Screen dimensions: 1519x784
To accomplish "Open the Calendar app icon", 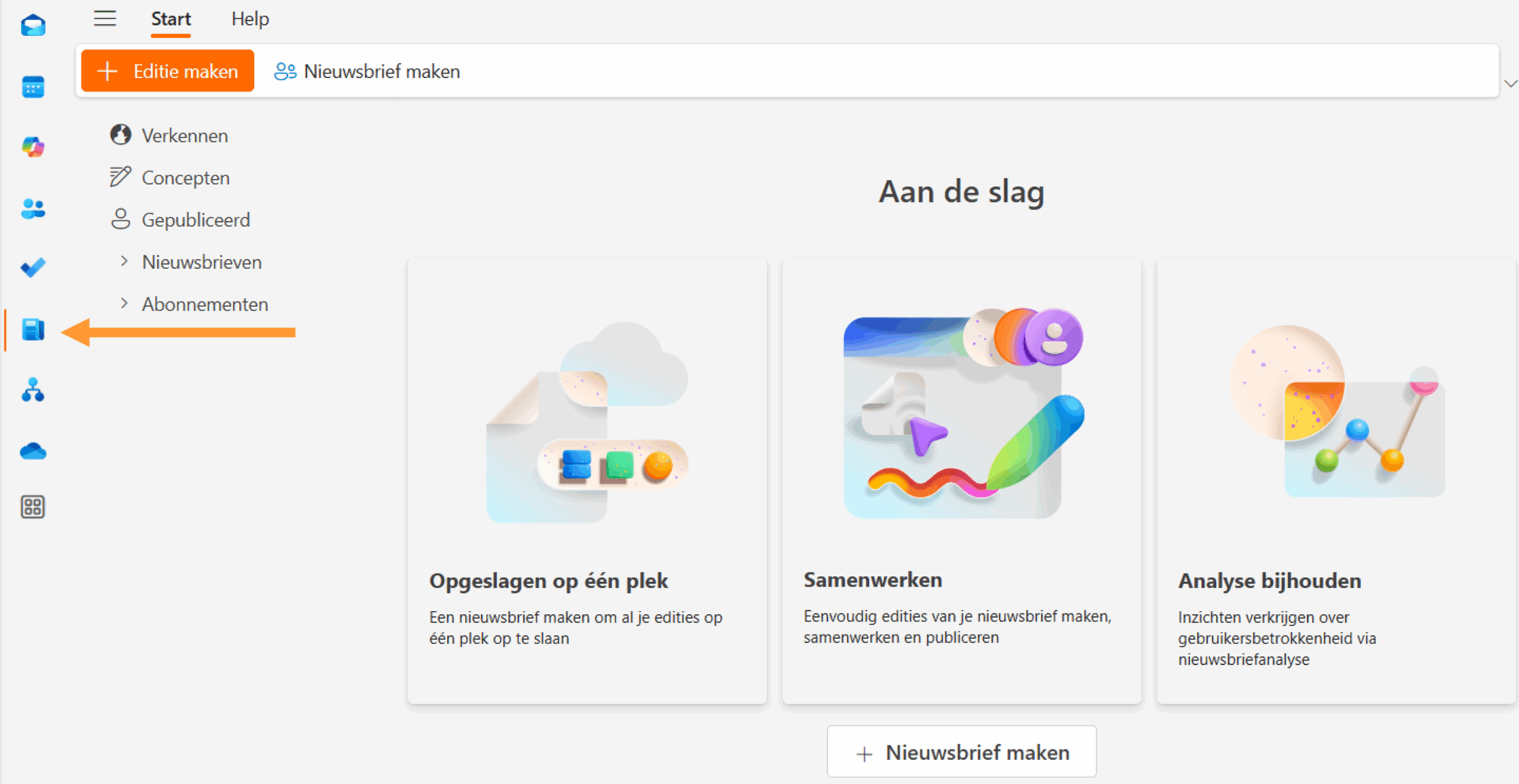I will pos(33,87).
